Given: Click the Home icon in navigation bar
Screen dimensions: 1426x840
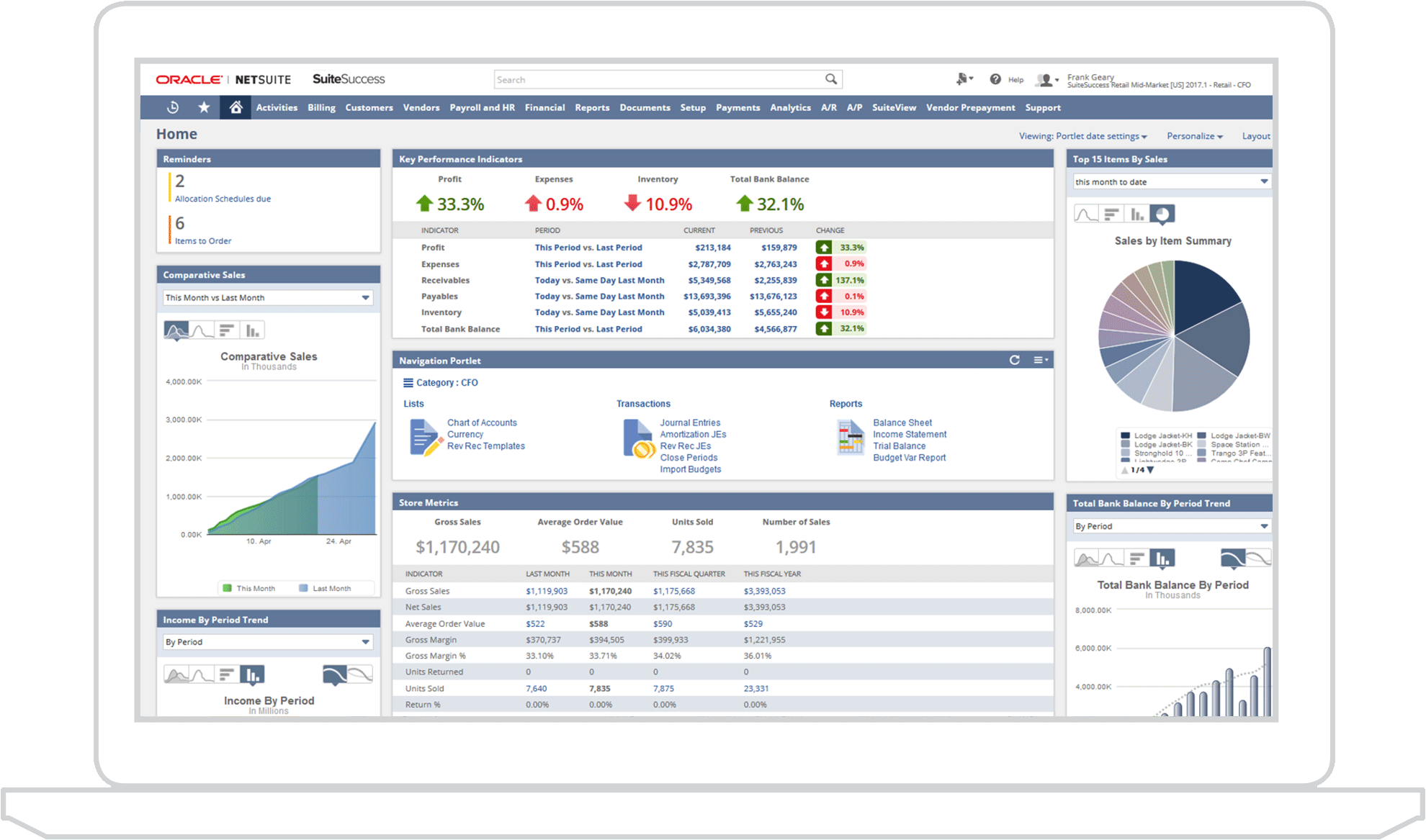Looking at the screenshot, I should (x=236, y=107).
